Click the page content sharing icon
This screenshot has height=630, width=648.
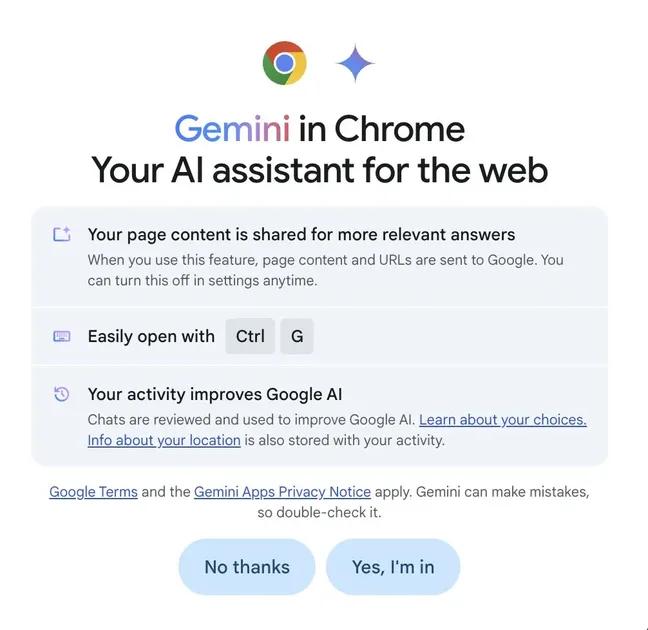coord(62,235)
